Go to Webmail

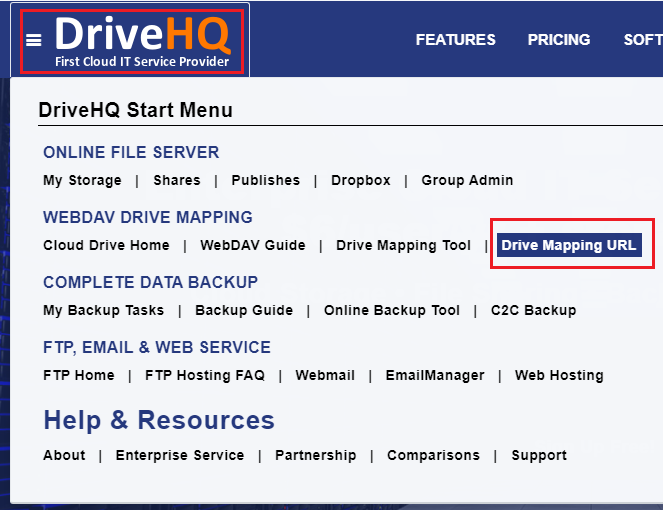tap(325, 375)
